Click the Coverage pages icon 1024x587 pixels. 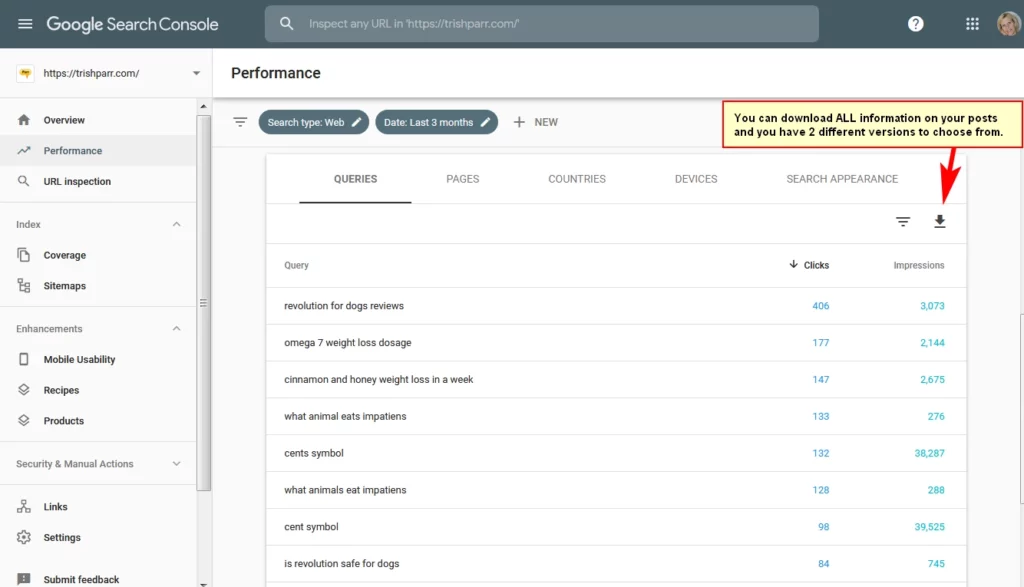[x=24, y=255]
